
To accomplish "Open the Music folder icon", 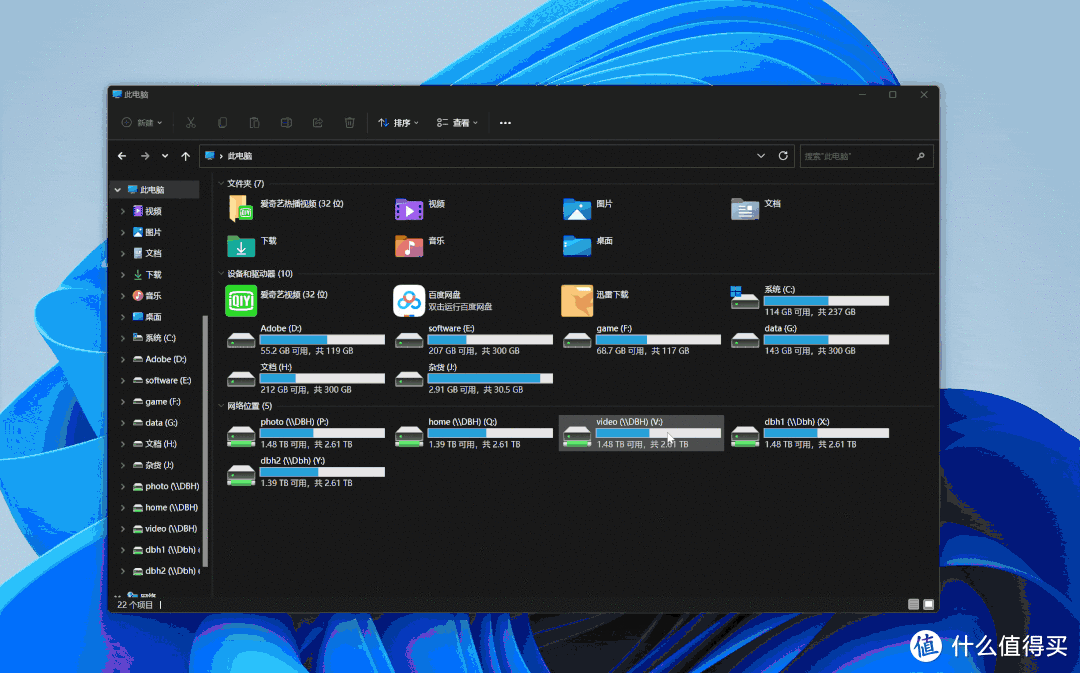I will (x=409, y=245).
